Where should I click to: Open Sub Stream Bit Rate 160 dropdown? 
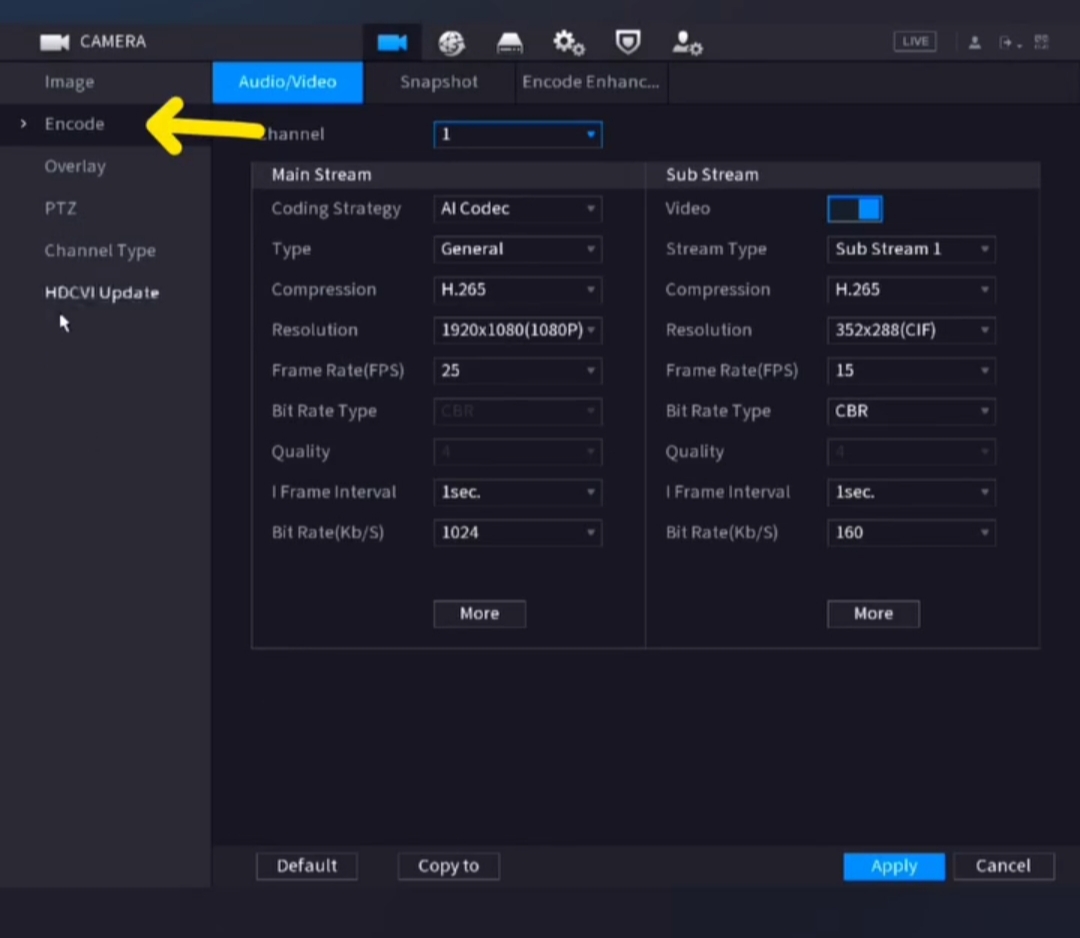(x=911, y=532)
